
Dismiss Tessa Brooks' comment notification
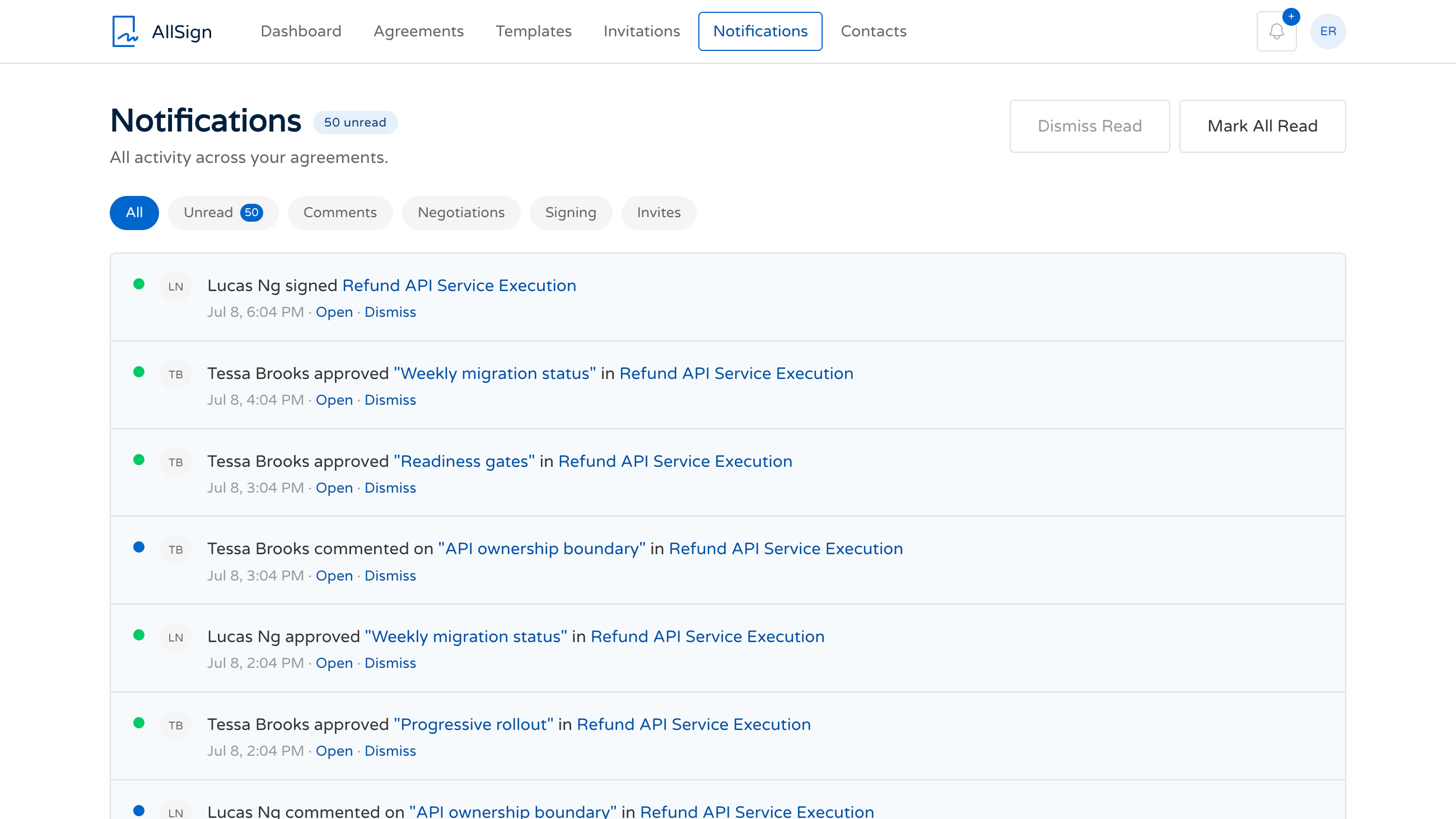tap(390, 575)
